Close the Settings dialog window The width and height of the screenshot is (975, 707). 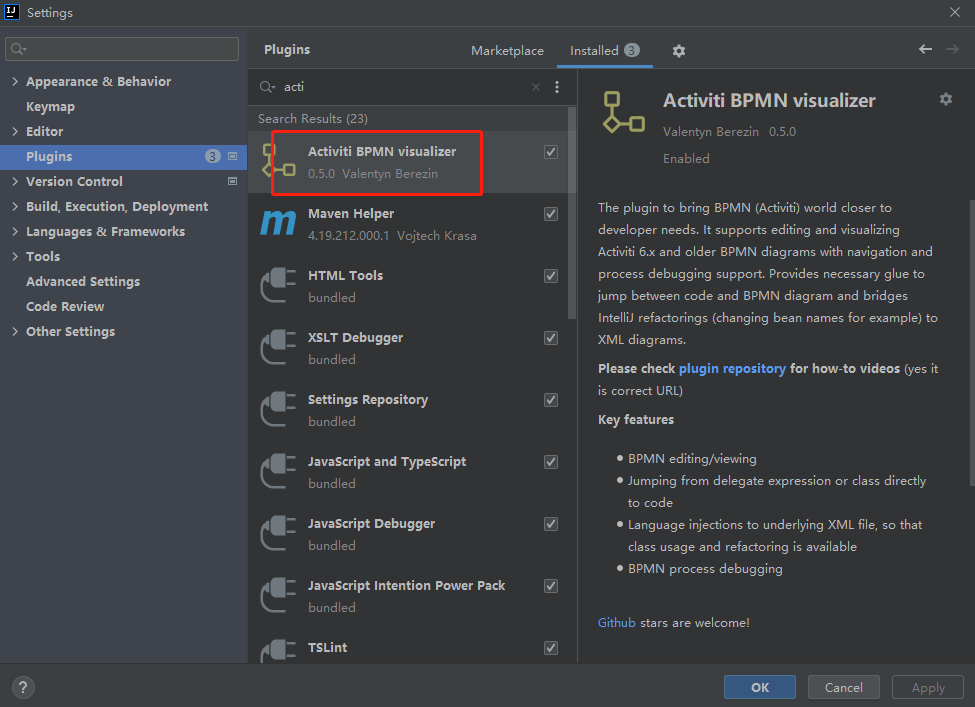coord(954,12)
